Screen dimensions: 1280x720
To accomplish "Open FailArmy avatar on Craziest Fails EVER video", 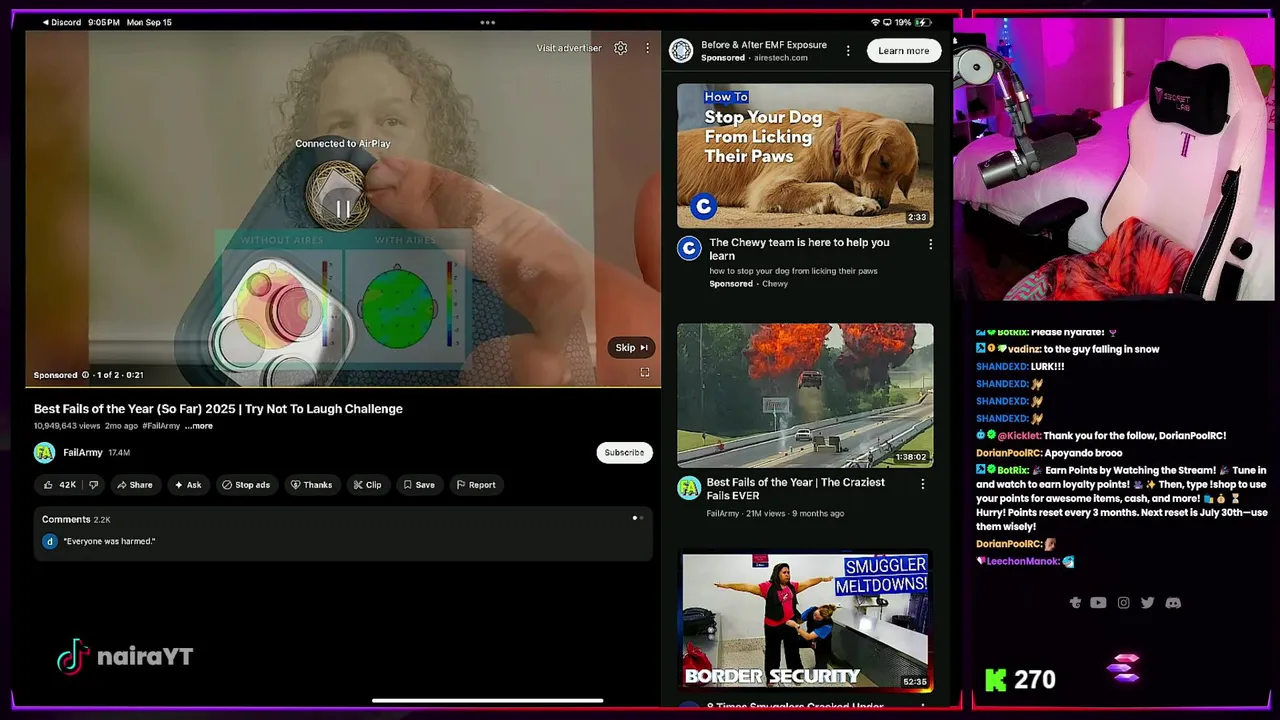I will (689, 488).
